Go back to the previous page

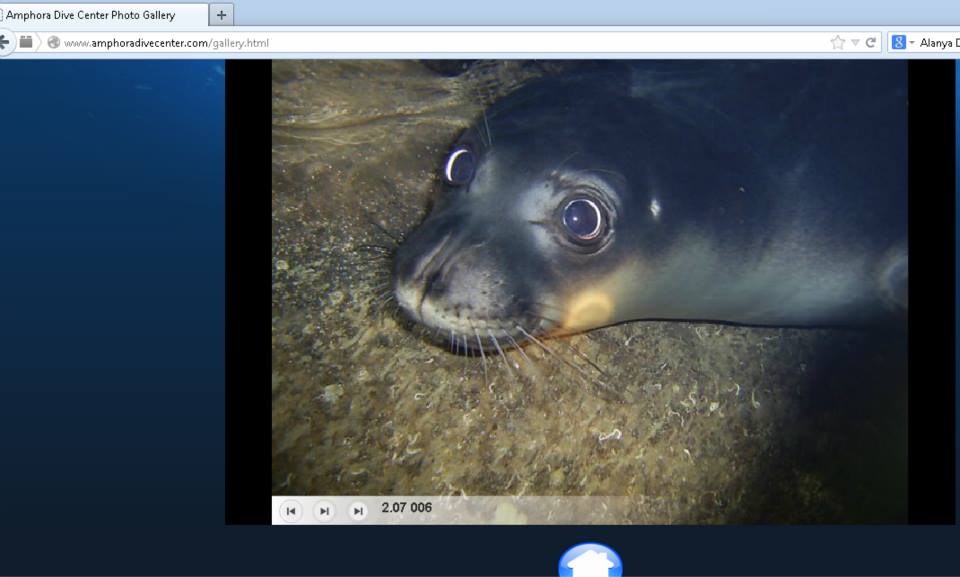tap(5, 42)
